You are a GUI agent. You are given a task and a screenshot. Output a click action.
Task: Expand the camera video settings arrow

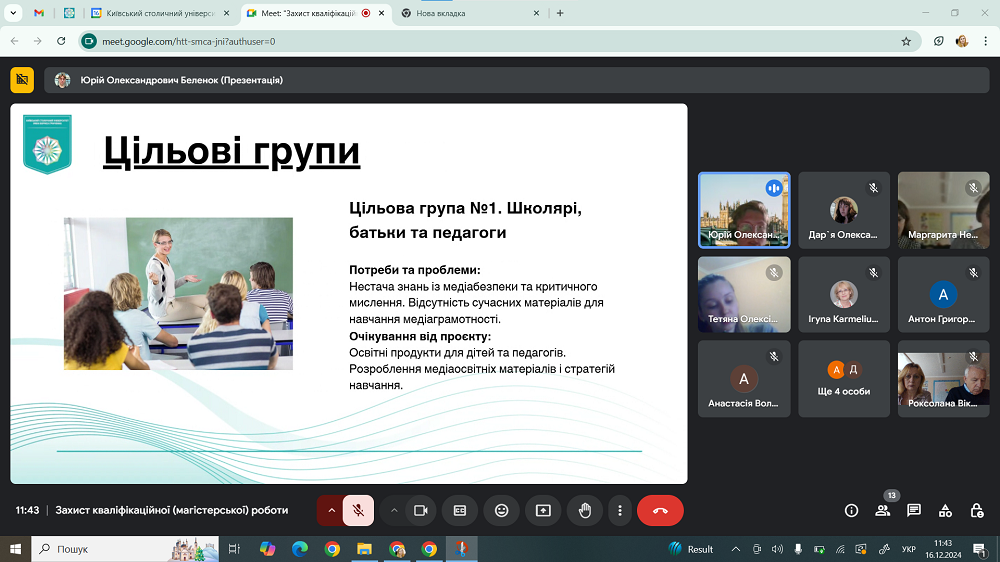394,510
